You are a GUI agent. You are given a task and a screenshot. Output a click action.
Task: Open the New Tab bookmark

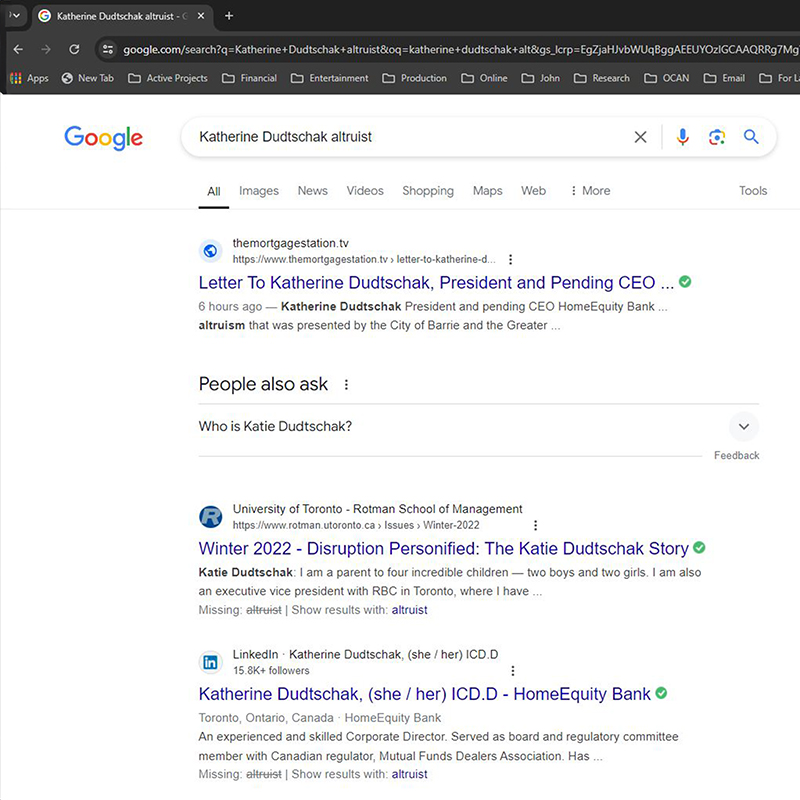88,78
